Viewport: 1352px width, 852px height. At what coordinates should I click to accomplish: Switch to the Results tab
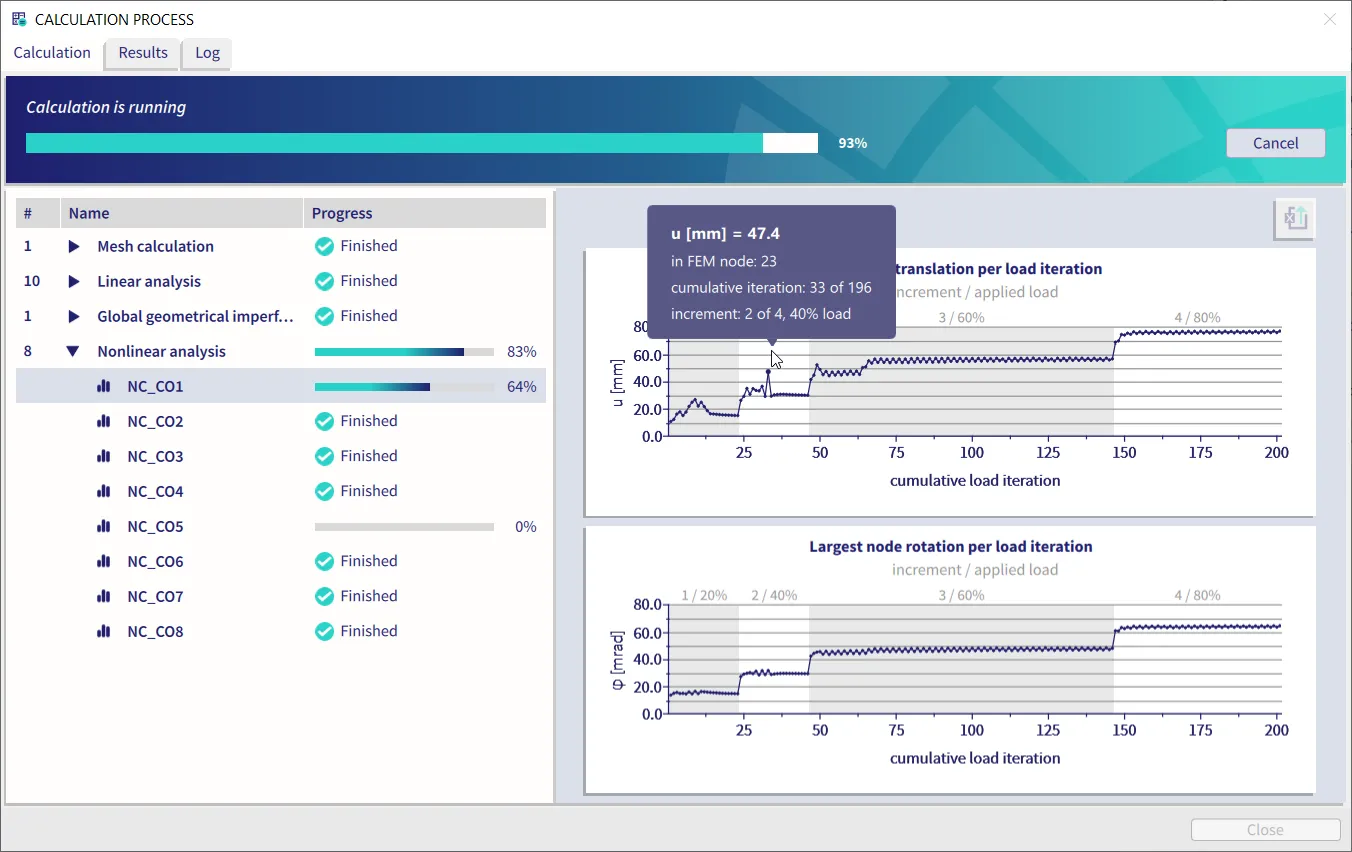[143, 53]
